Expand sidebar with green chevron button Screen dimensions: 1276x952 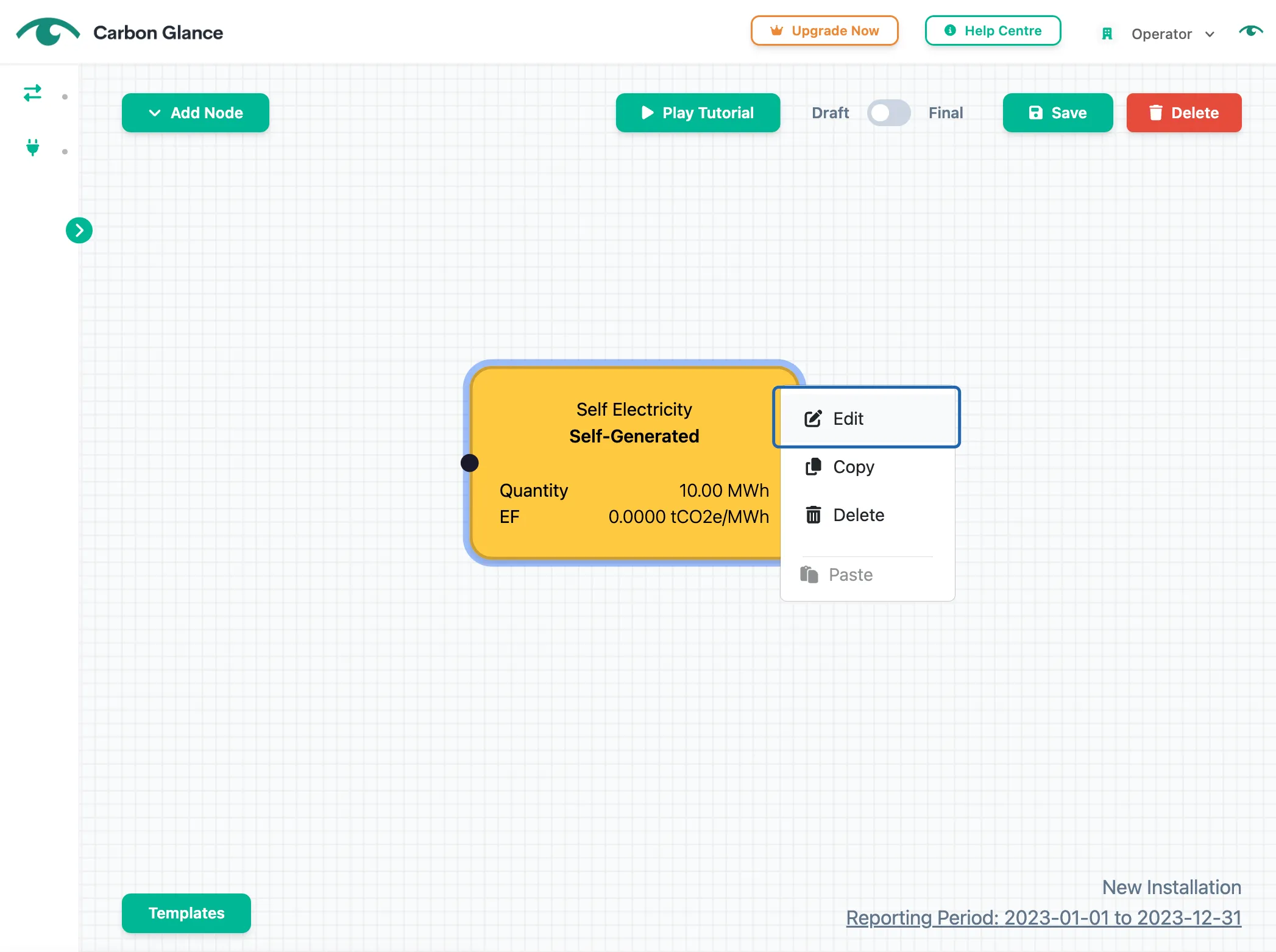79,230
